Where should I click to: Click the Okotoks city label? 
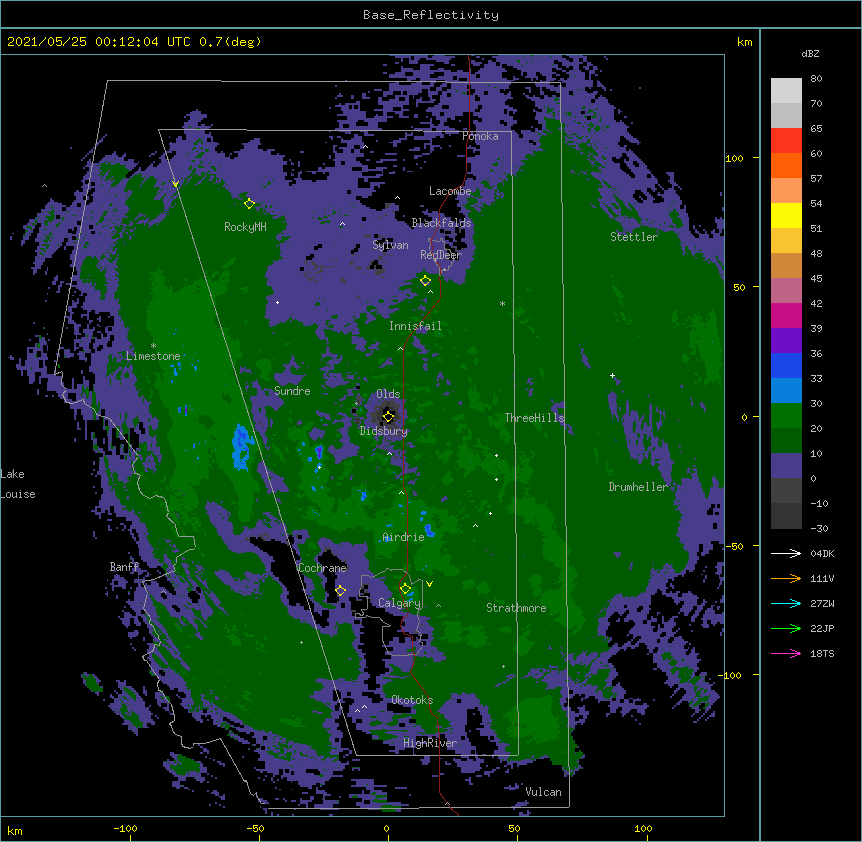pos(412,700)
